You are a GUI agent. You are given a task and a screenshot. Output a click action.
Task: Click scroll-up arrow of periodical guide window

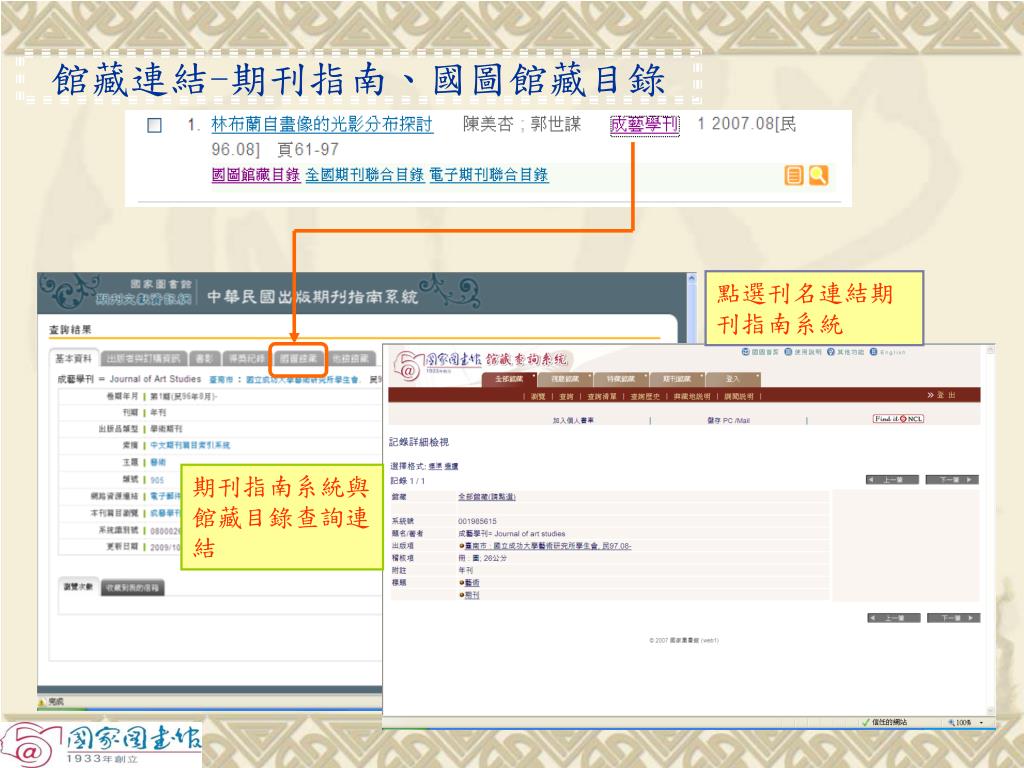pos(692,279)
